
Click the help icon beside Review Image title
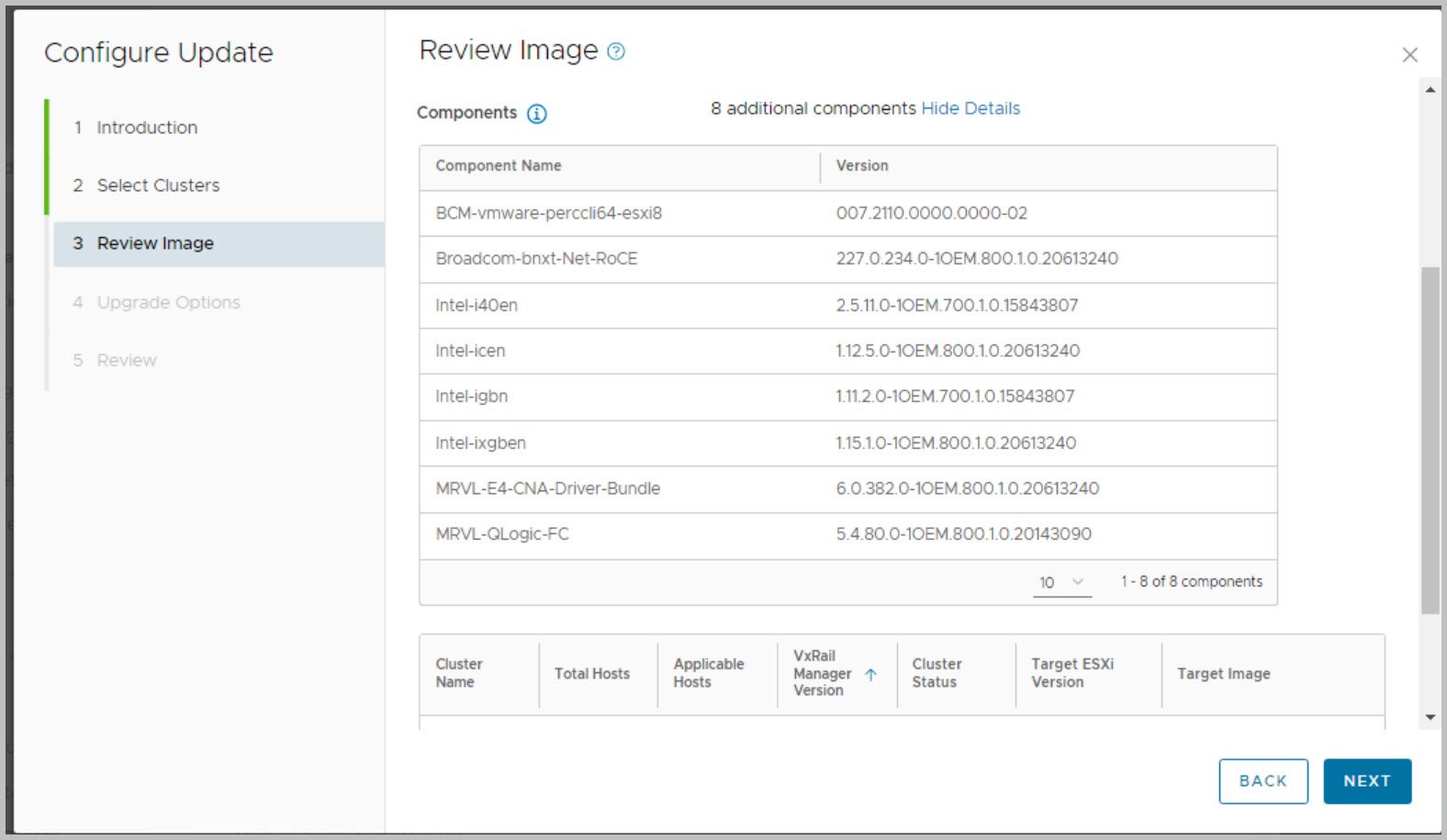click(616, 51)
